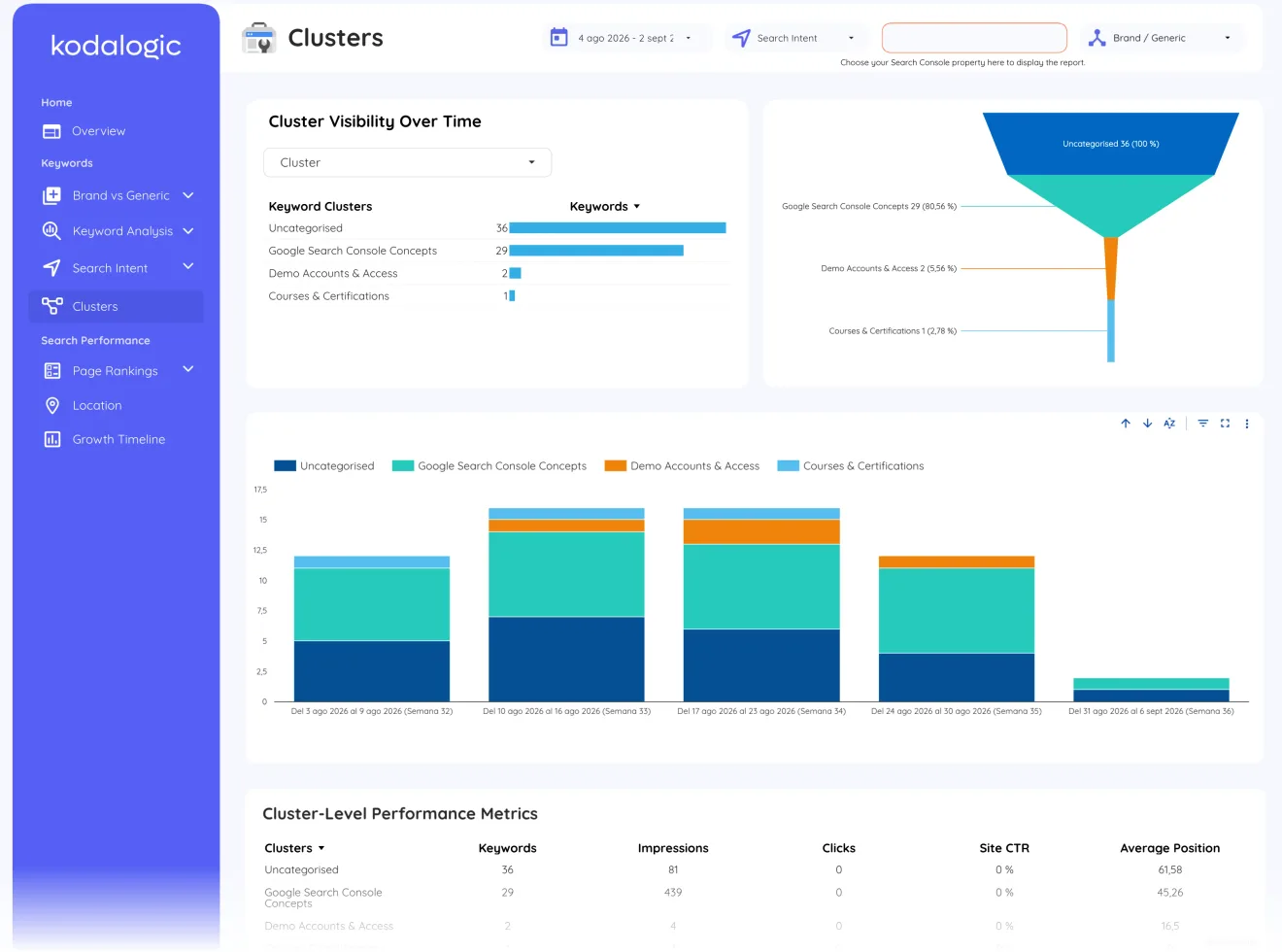Click the Search Intent filter arrow icon
Image resolution: width=1282 pixels, height=952 pixels.
pyautogui.click(x=741, y=38)
